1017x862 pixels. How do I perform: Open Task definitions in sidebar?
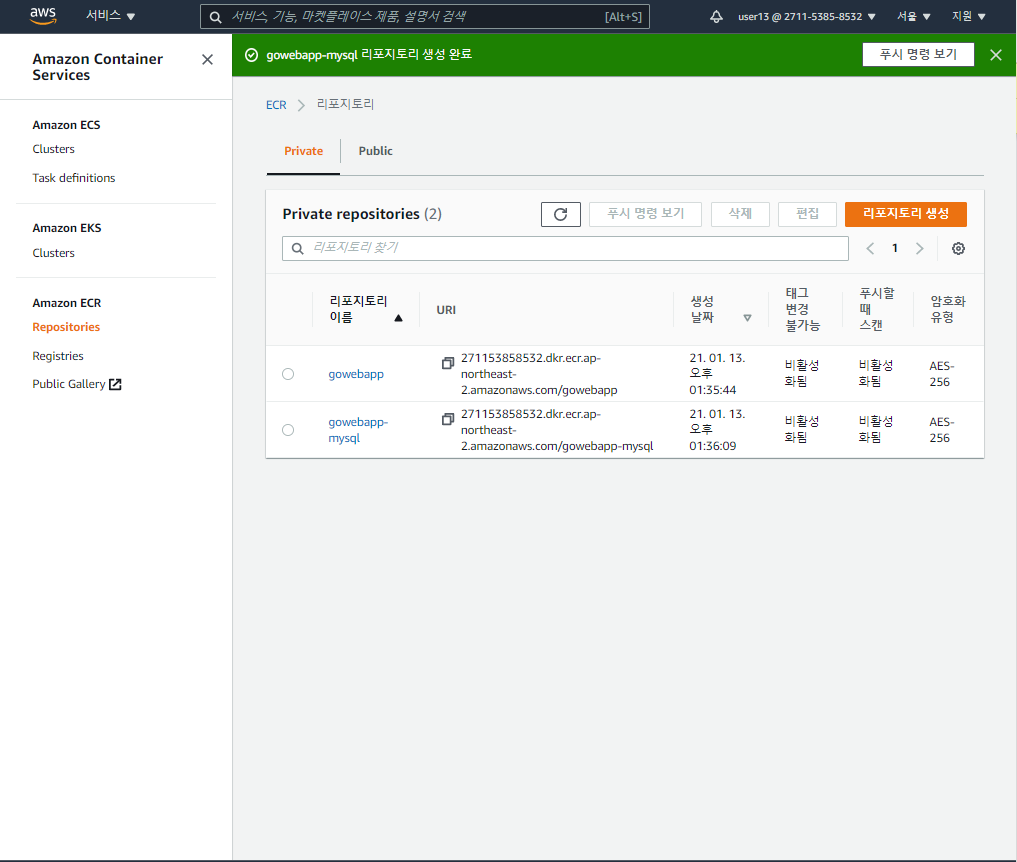tap(74, 178)
